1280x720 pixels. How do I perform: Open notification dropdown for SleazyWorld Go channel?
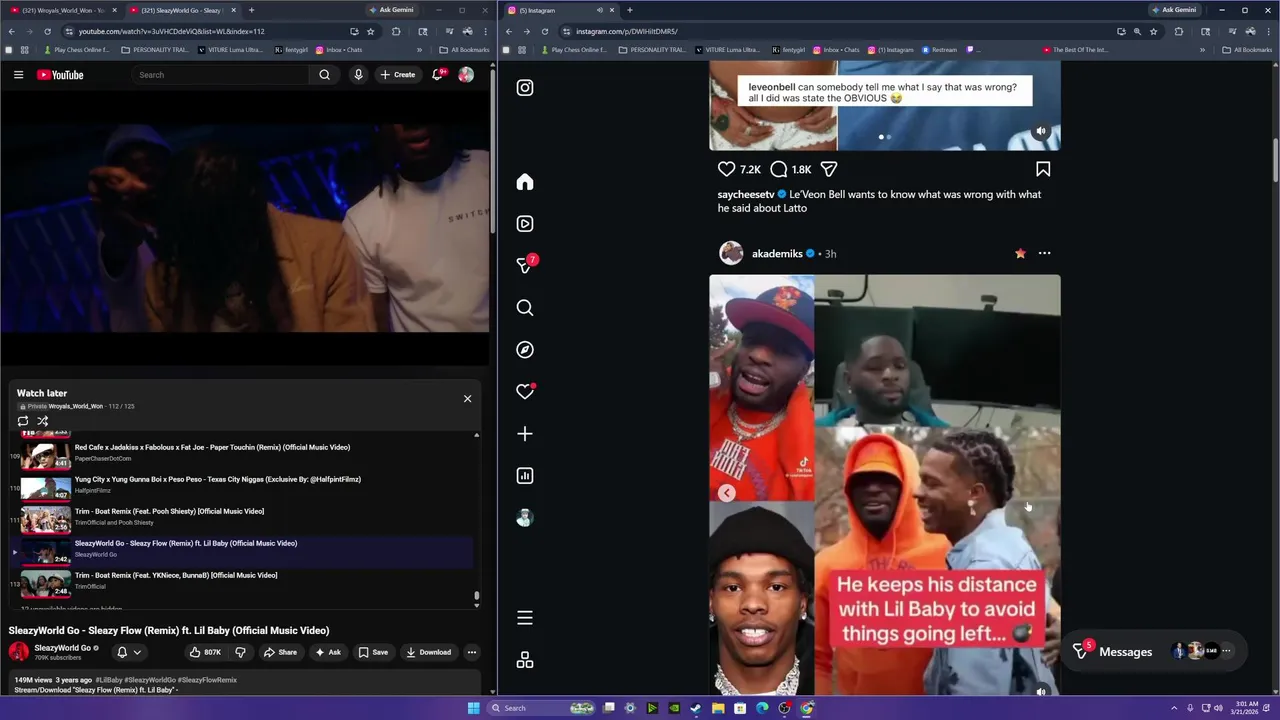[129, 652]
